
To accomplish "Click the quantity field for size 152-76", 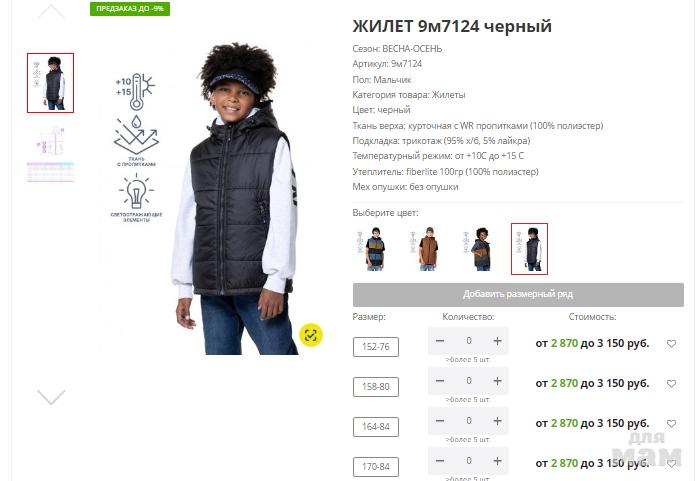I will tap(469, 341).
